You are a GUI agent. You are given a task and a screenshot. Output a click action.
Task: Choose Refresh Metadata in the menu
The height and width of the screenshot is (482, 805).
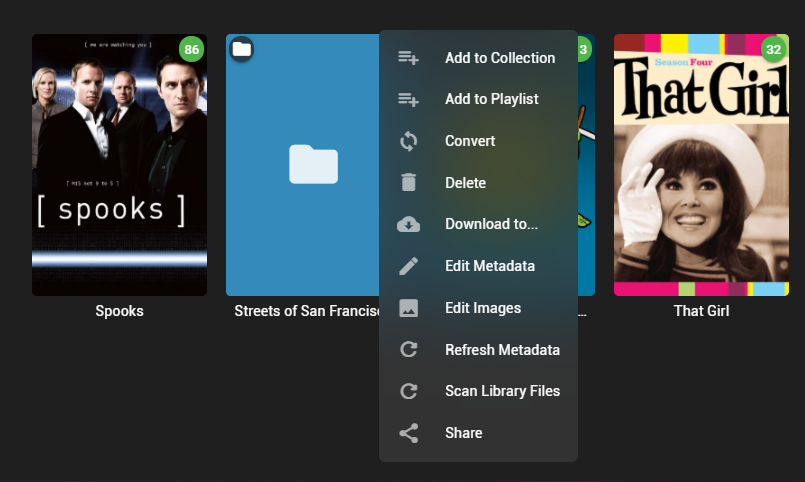[x=478, y=350]
